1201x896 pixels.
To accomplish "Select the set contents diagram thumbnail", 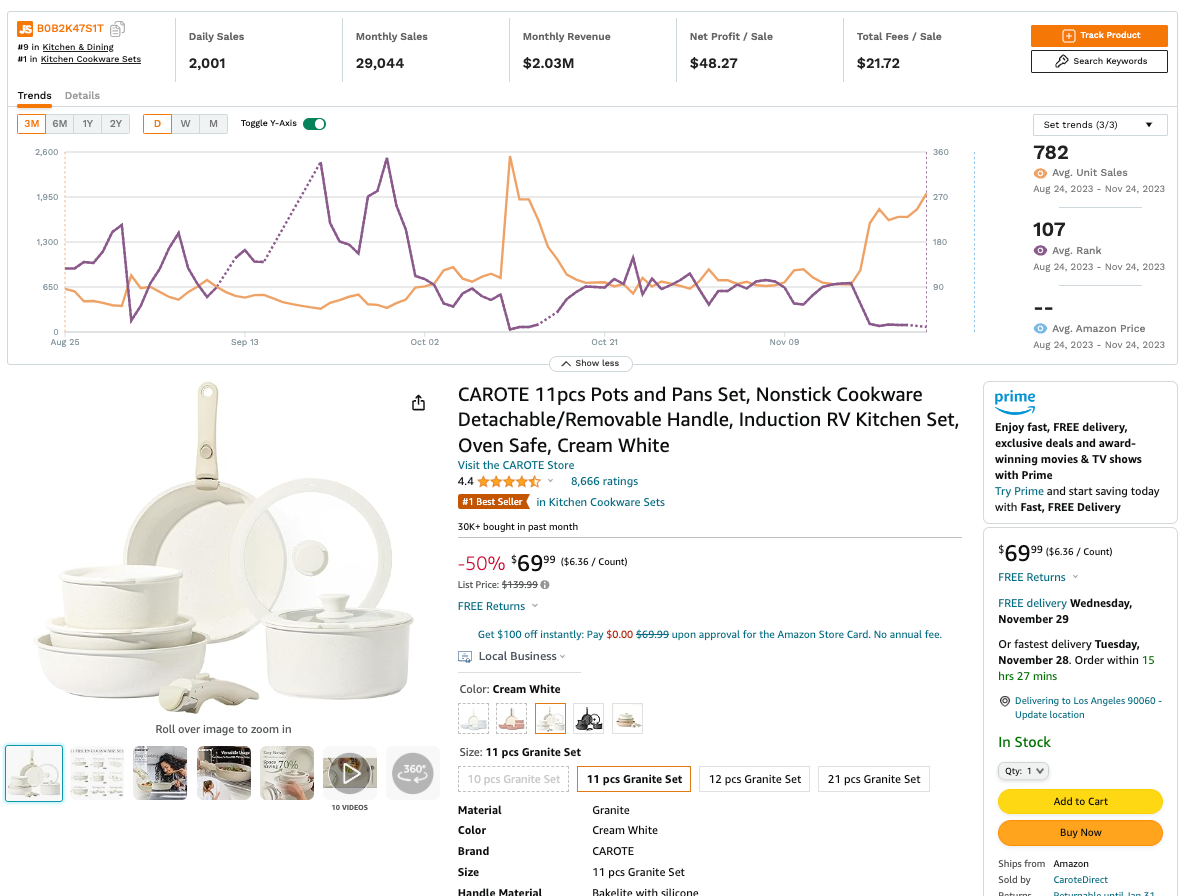I will [96, 773].
